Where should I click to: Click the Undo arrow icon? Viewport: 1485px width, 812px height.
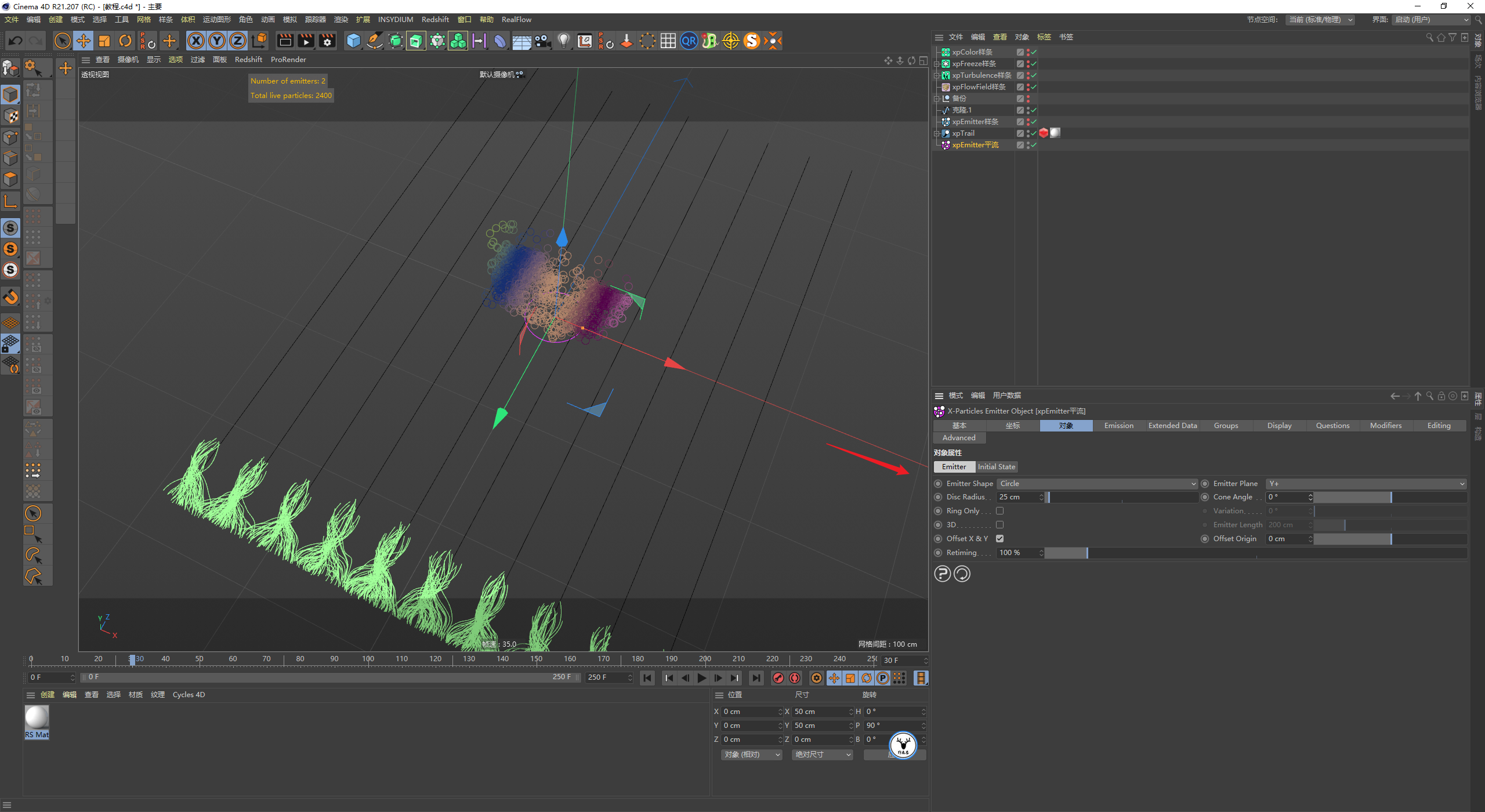click(16, 41)
